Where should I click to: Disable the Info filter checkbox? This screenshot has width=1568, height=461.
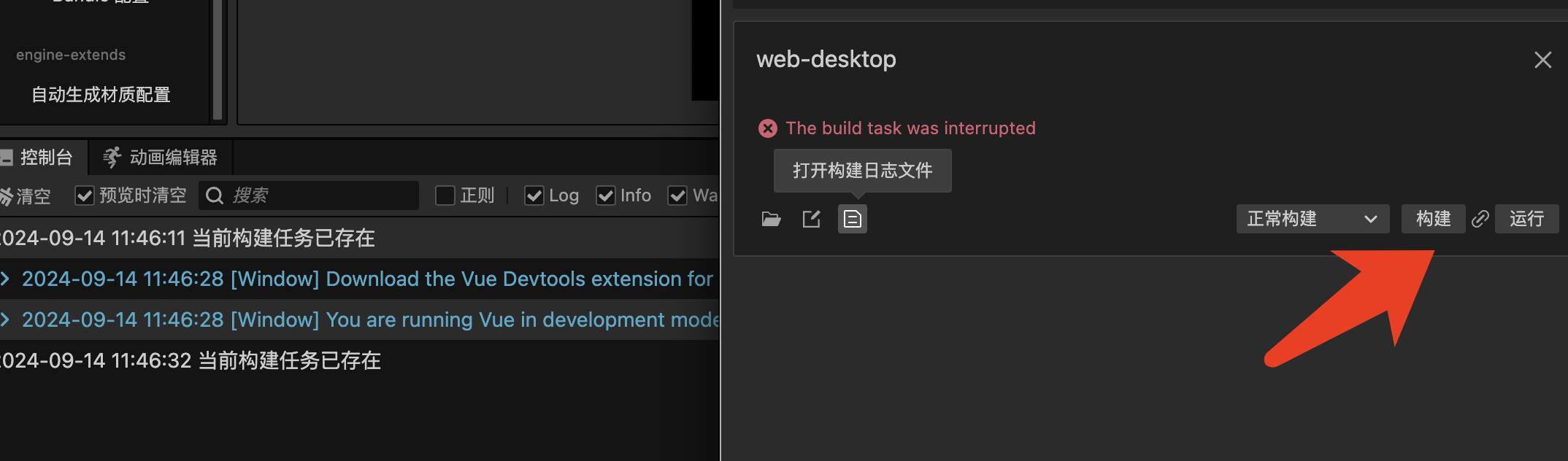[x=606, y=195]
